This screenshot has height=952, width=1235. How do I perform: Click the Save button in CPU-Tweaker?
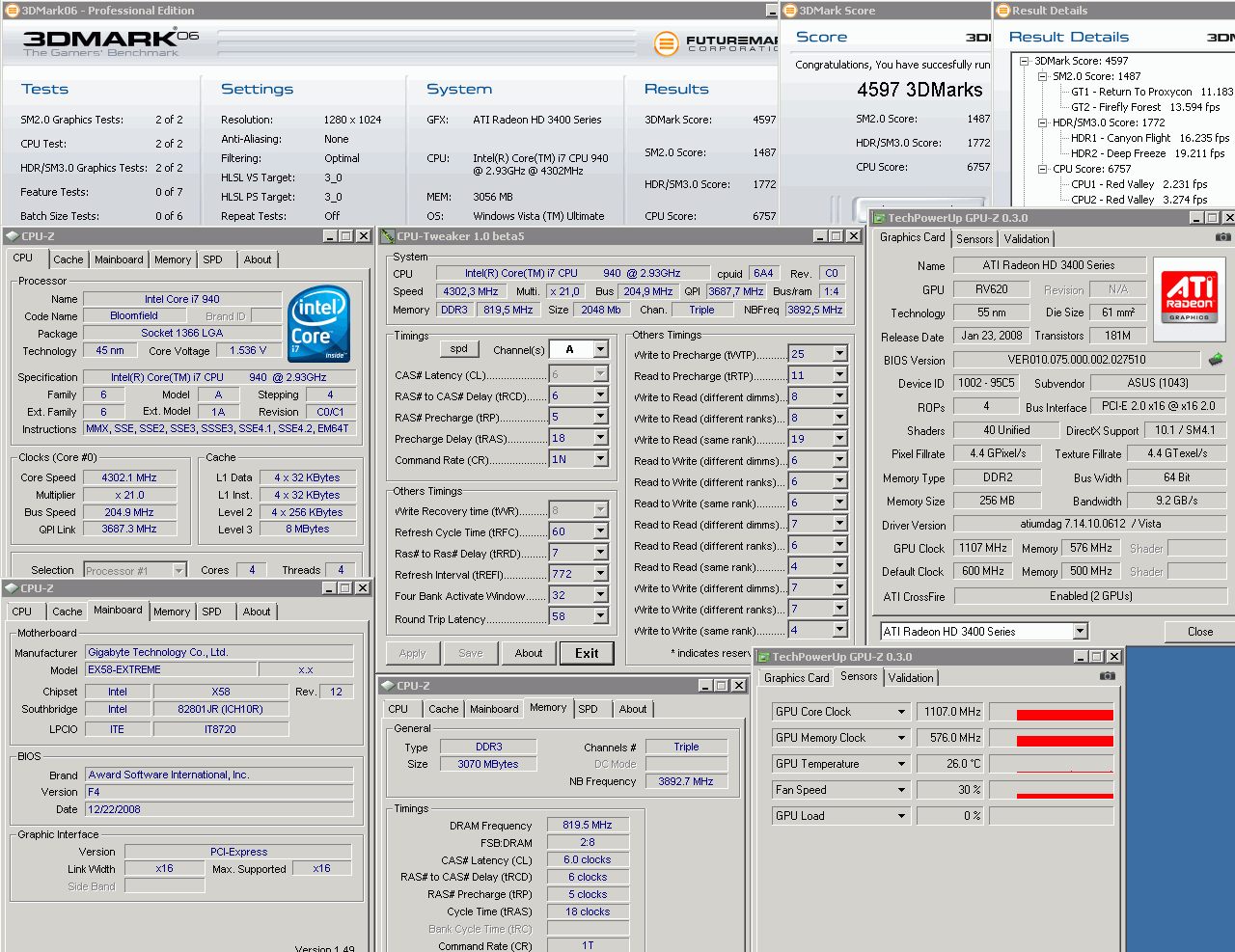click(x=471, y=653)
